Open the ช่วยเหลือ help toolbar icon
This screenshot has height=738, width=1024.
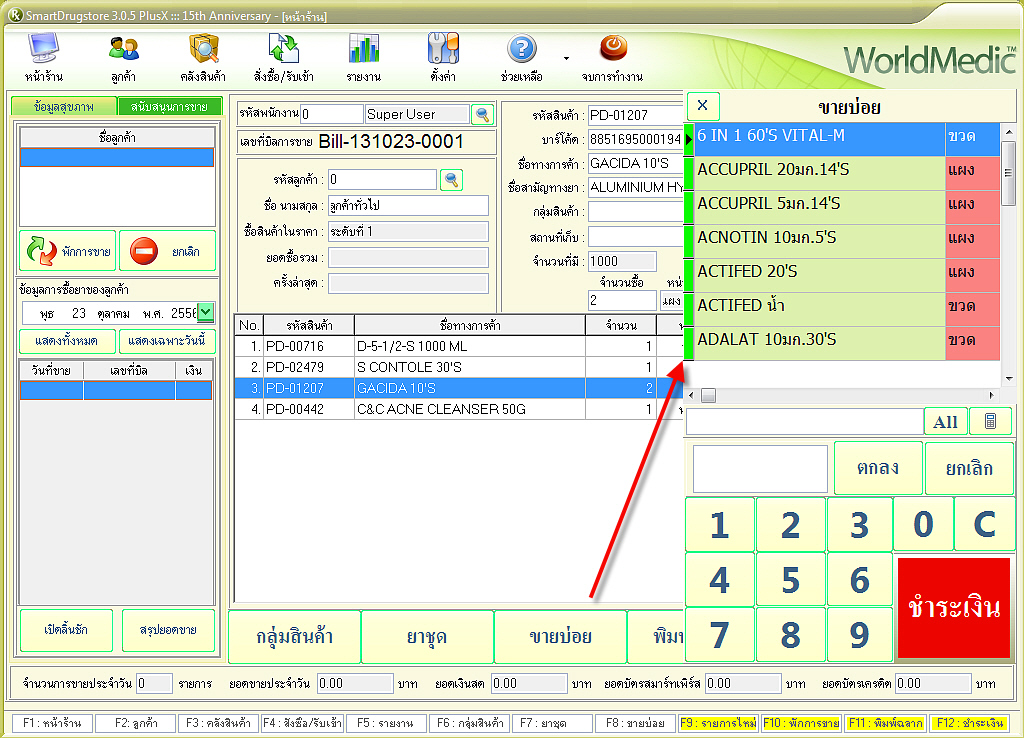click(x=522, y=57)
